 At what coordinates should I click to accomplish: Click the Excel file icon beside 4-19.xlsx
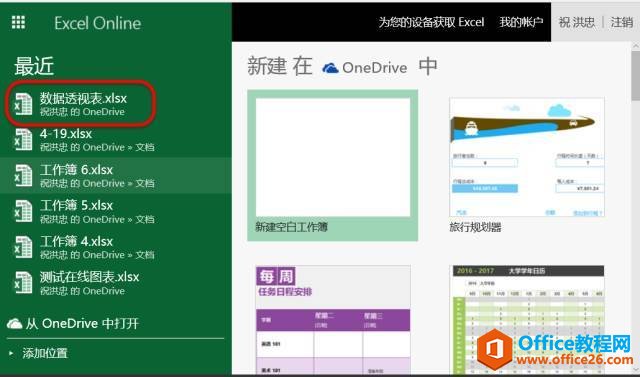(x=23, y=140)
